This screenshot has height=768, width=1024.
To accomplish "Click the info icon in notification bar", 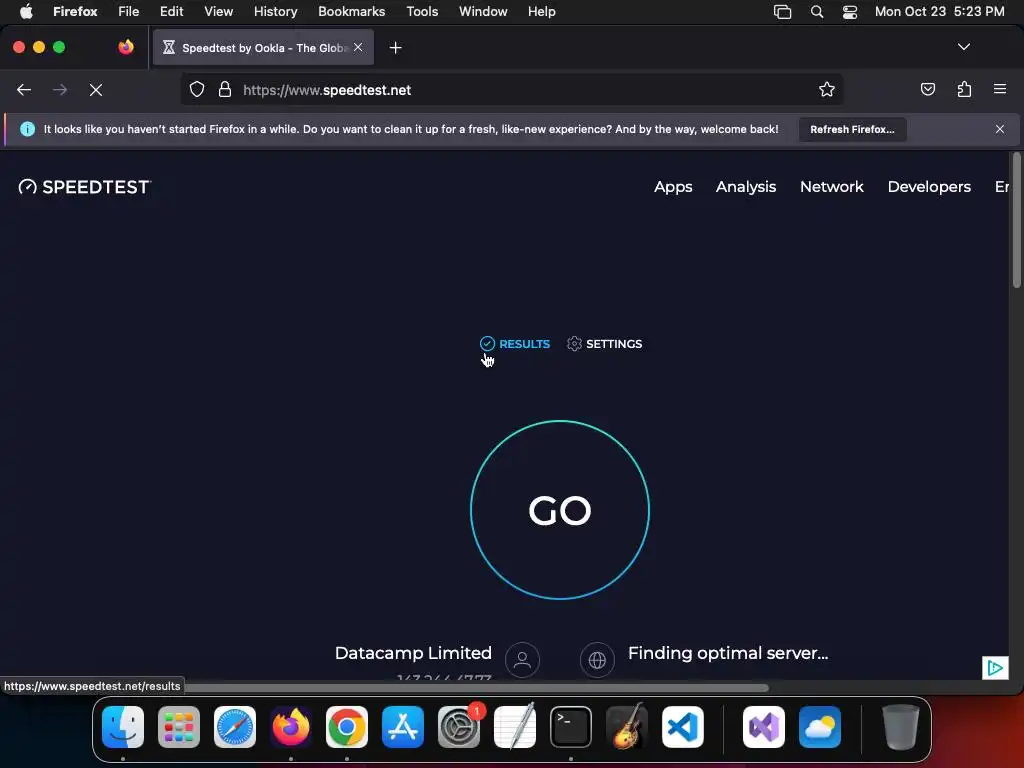I will tap(27, 129).
